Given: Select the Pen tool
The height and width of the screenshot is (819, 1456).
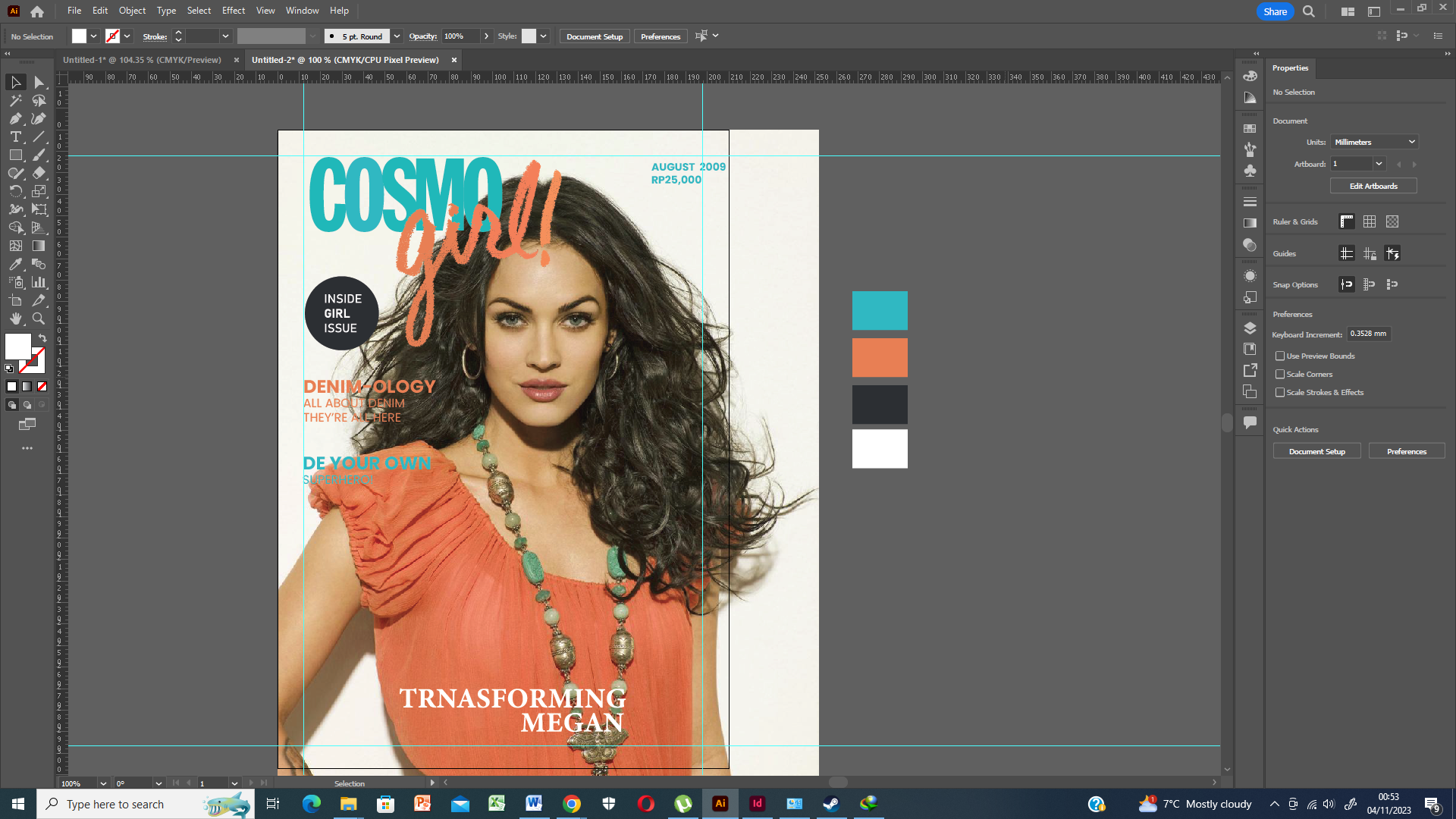Looking at the screenshot, I should (x=15, y=118).
